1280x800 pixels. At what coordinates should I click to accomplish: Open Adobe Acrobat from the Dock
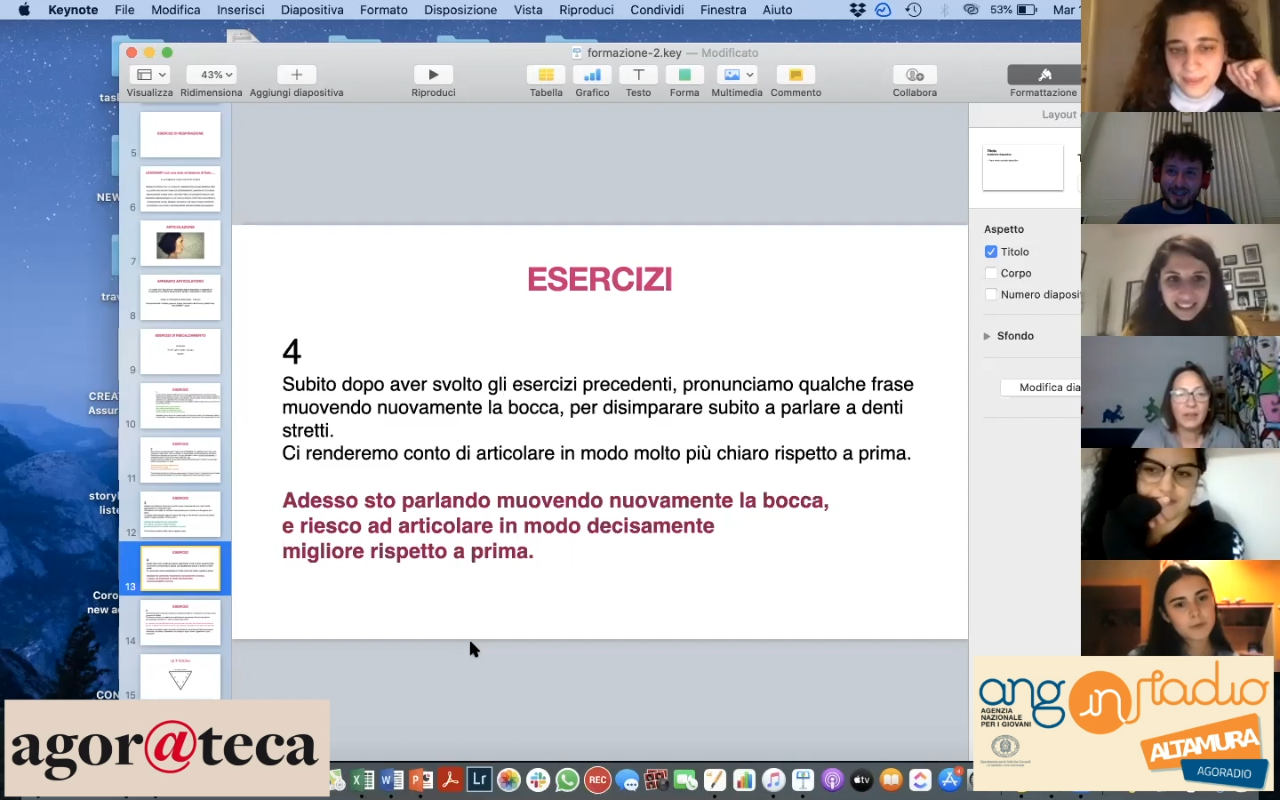pos(450,780)
